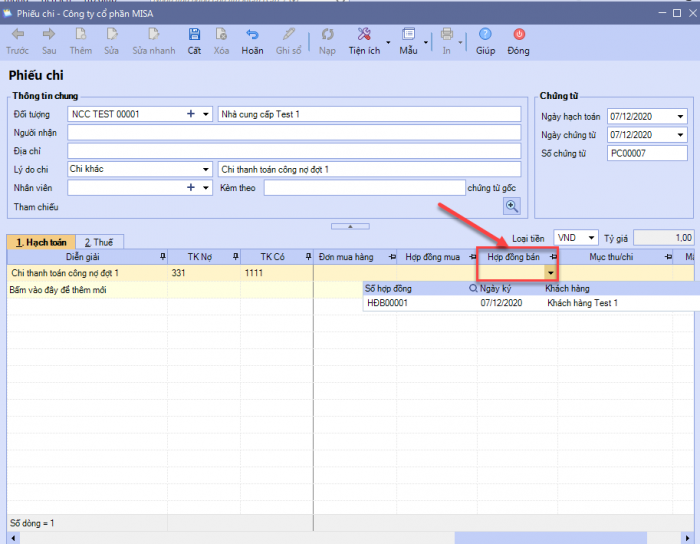
Task: Click the plus icon next to Đối tượng
Action: 190,114
